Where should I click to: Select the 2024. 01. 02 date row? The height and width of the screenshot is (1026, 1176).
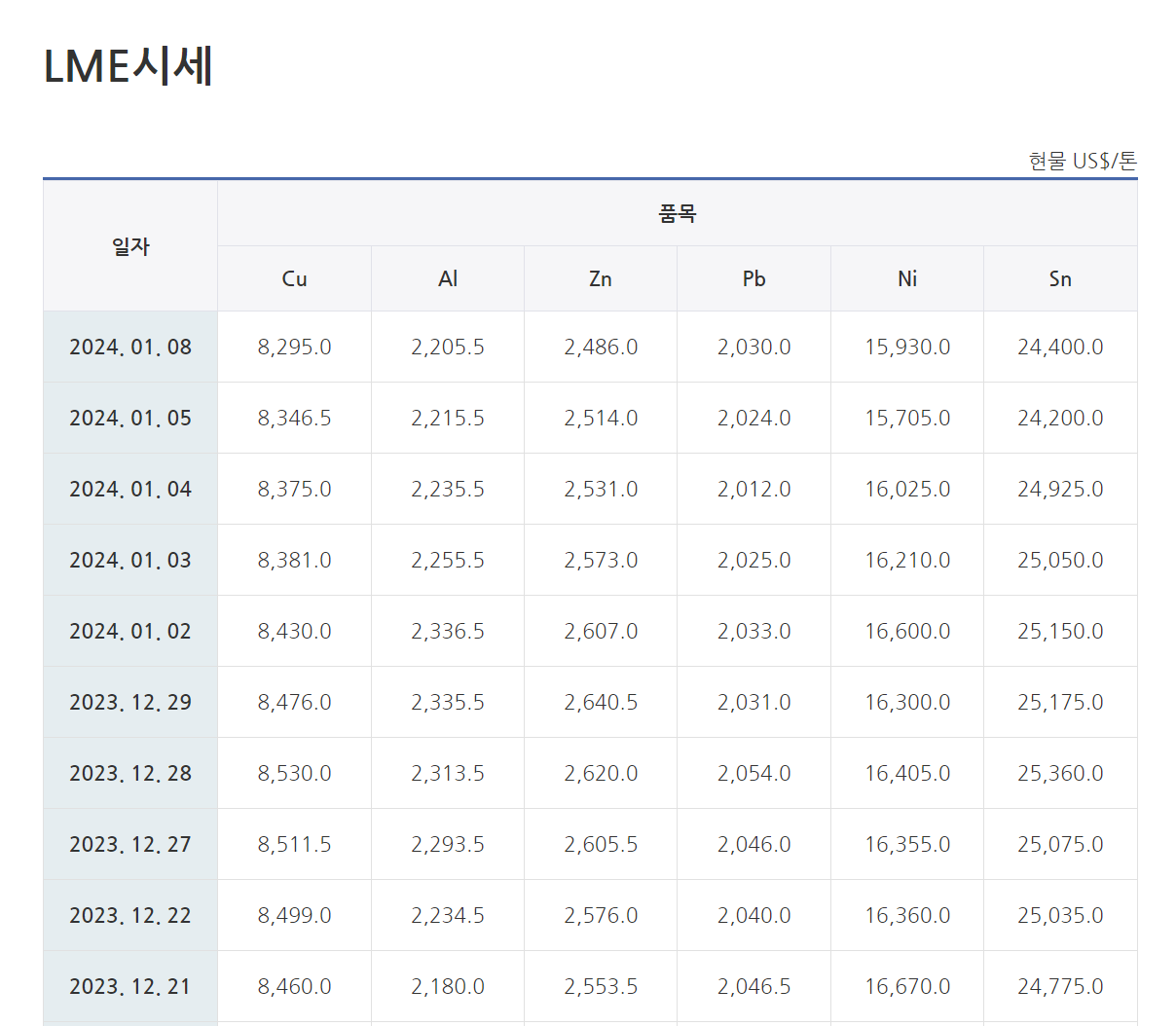(x=130, y=631)
